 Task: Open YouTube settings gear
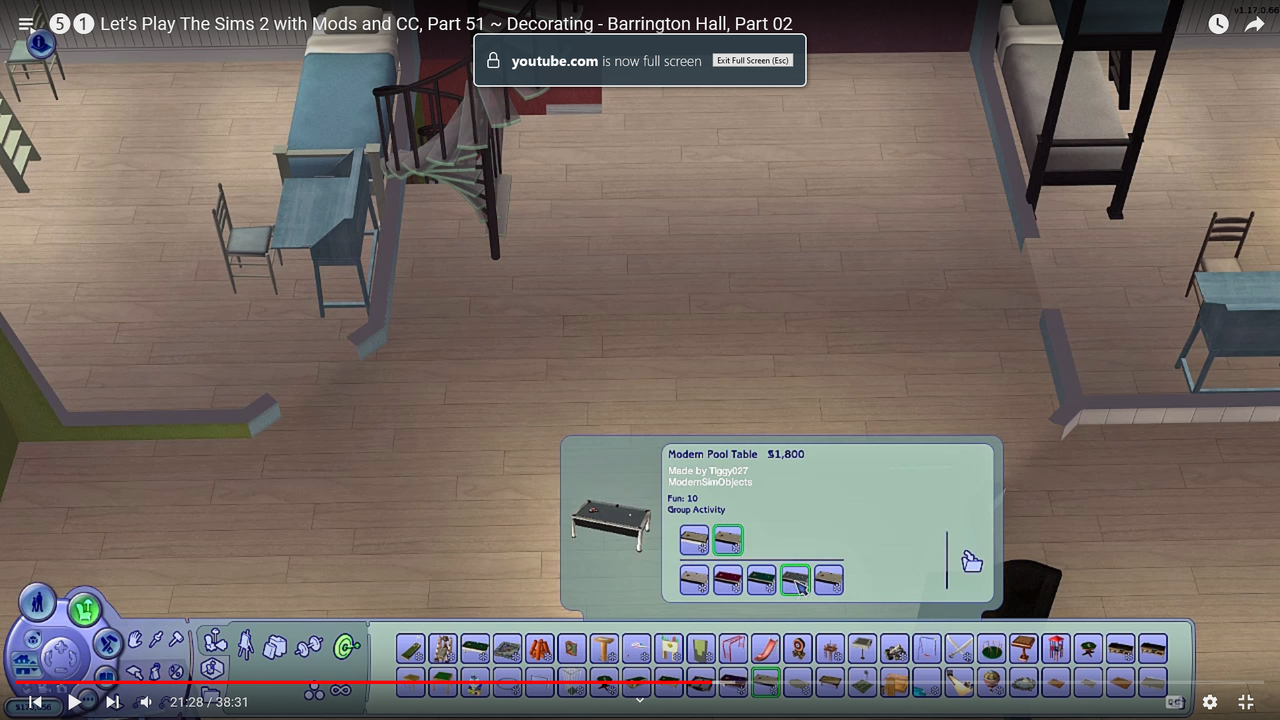tap(1210, 702)
